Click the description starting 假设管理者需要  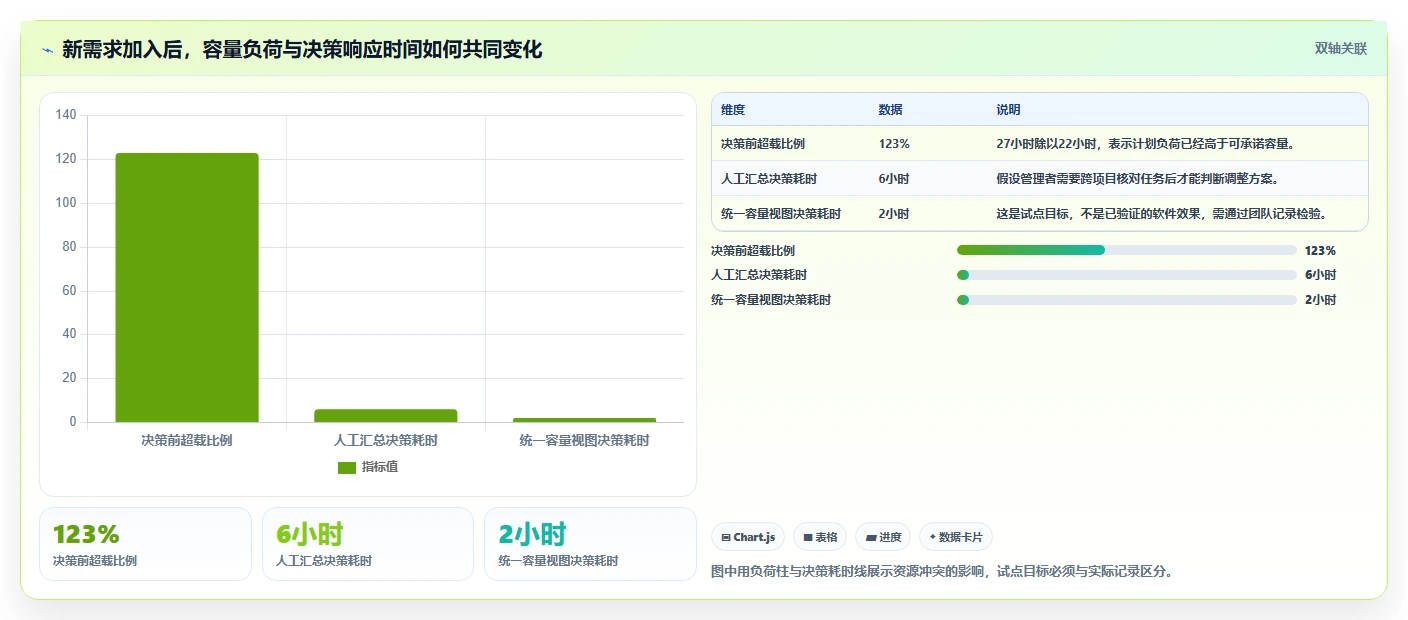[1138, 179]
